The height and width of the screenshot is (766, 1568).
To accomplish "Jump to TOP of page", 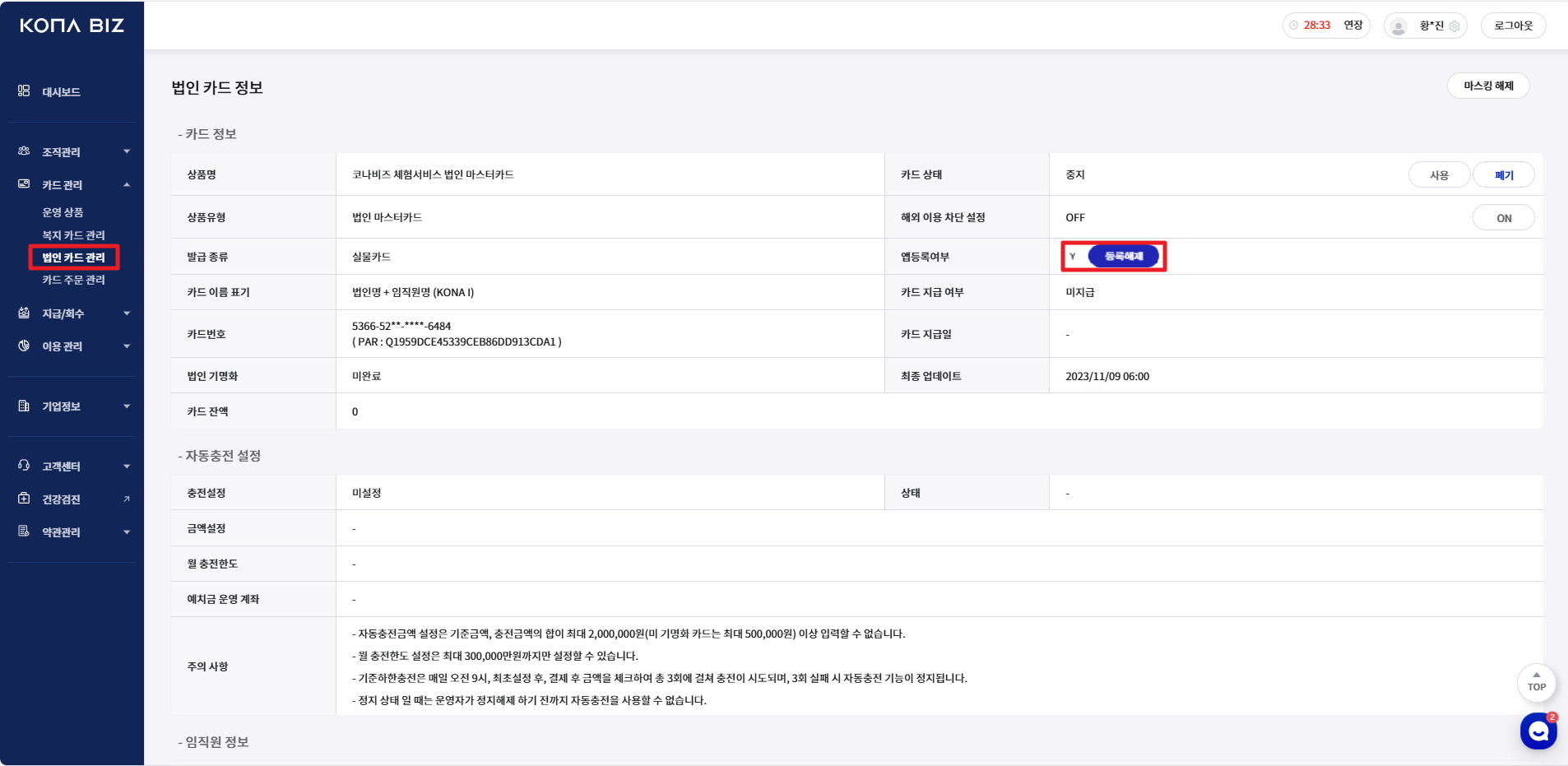I will (1537, 682).
